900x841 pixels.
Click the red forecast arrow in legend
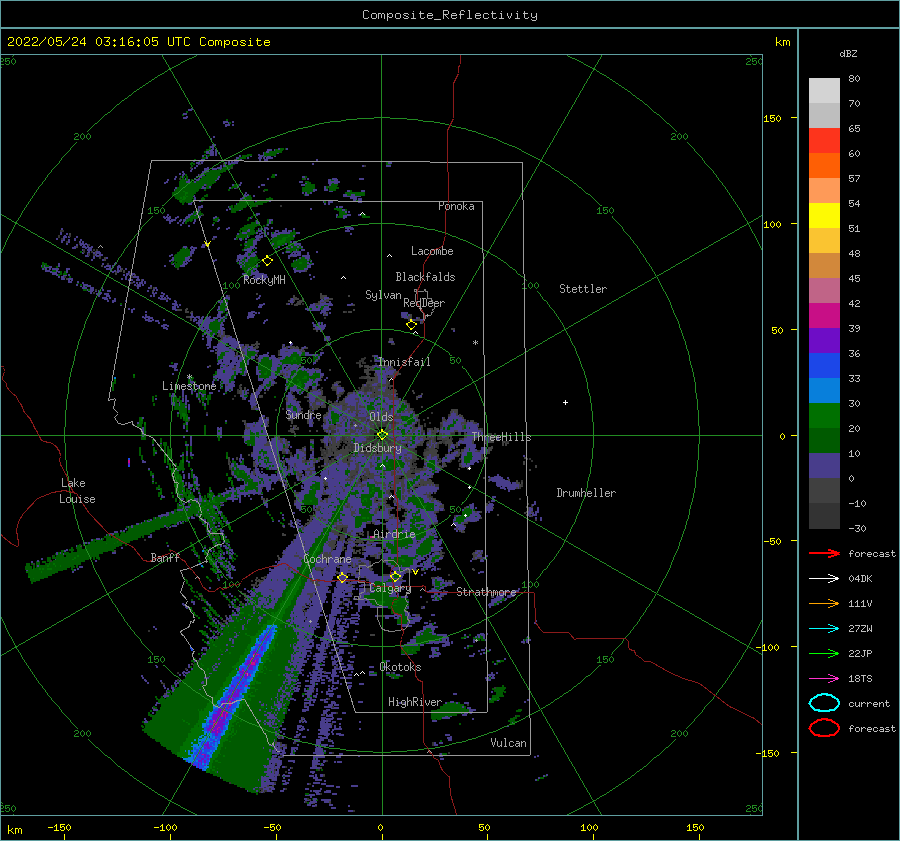(824, 553)
